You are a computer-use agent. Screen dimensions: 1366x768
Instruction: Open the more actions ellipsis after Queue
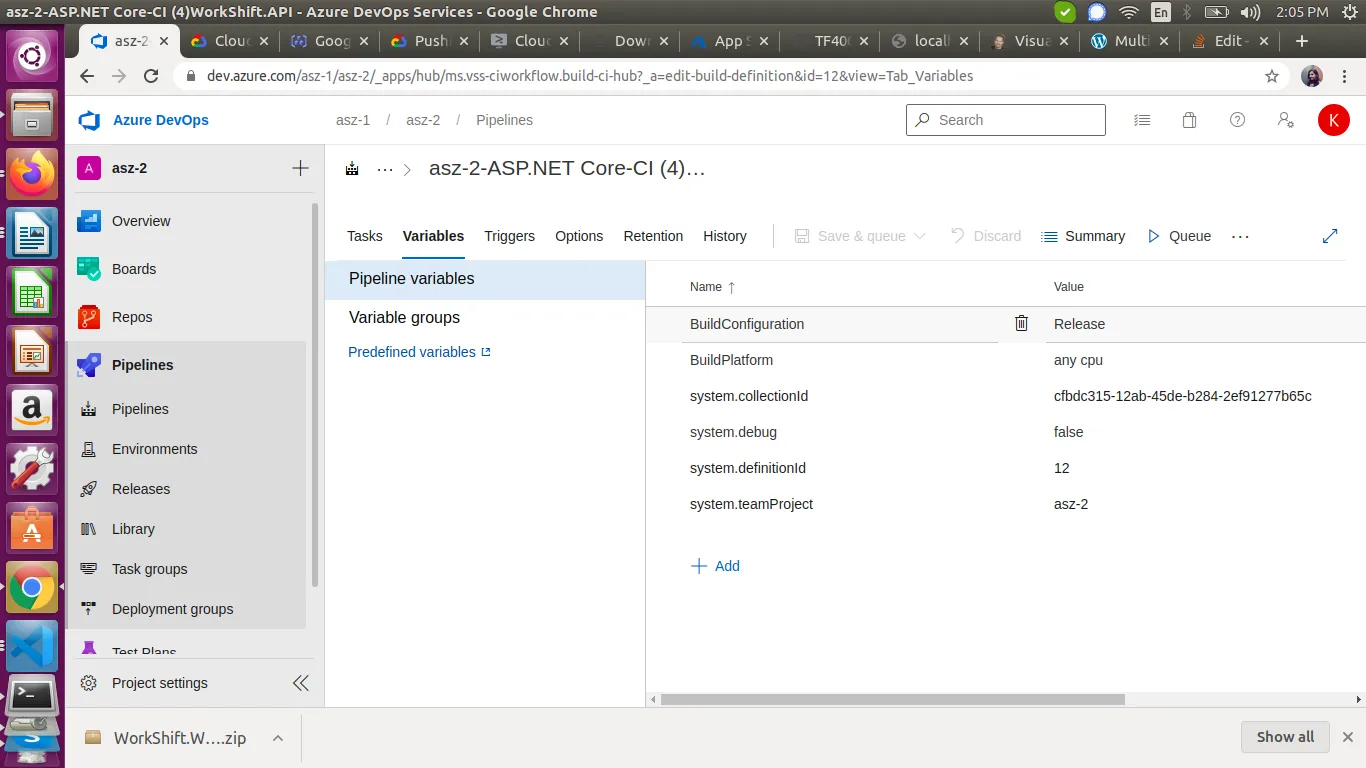pos(1240,236)
